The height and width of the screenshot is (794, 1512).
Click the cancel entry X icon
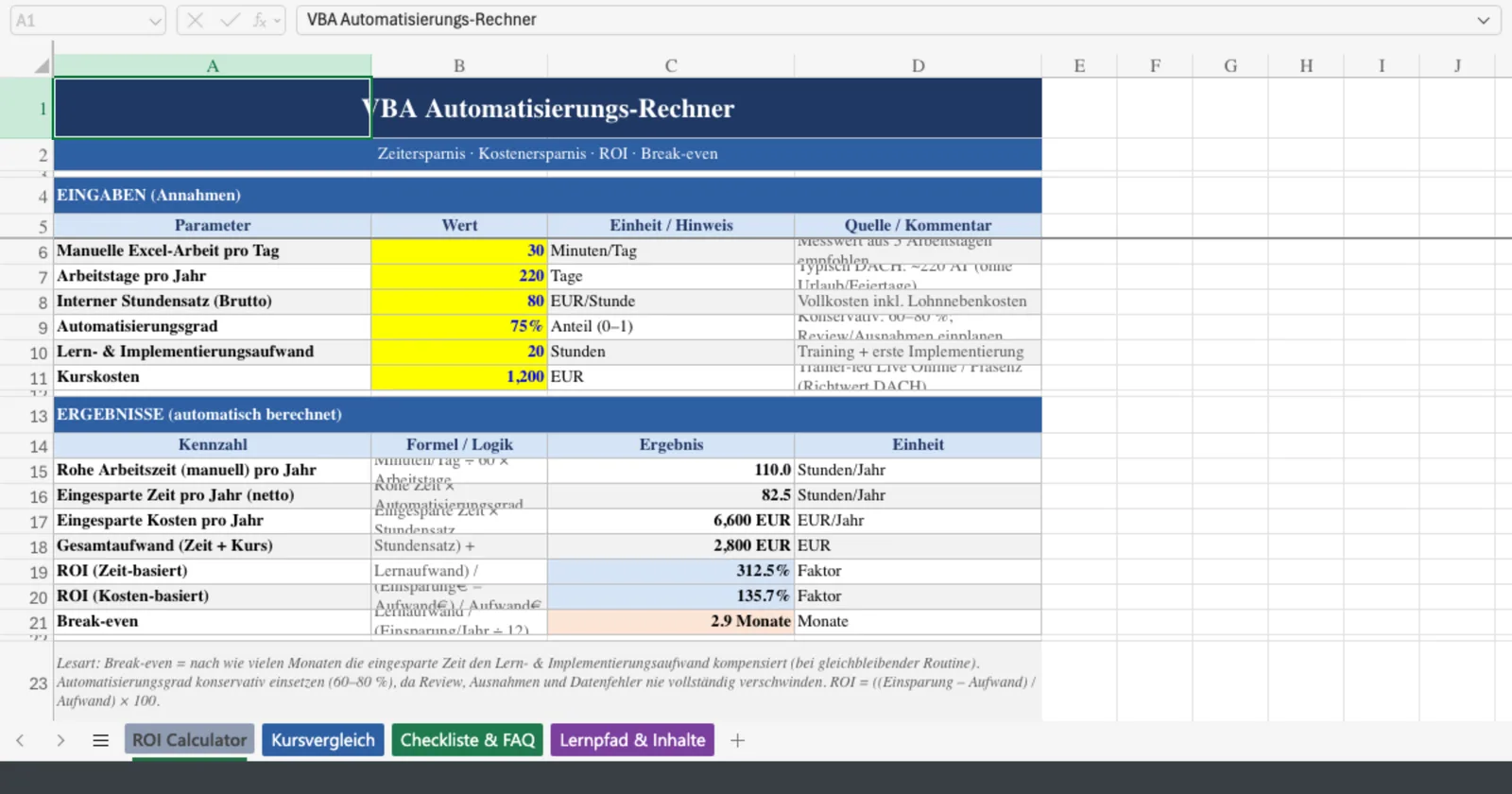[195, 20]
